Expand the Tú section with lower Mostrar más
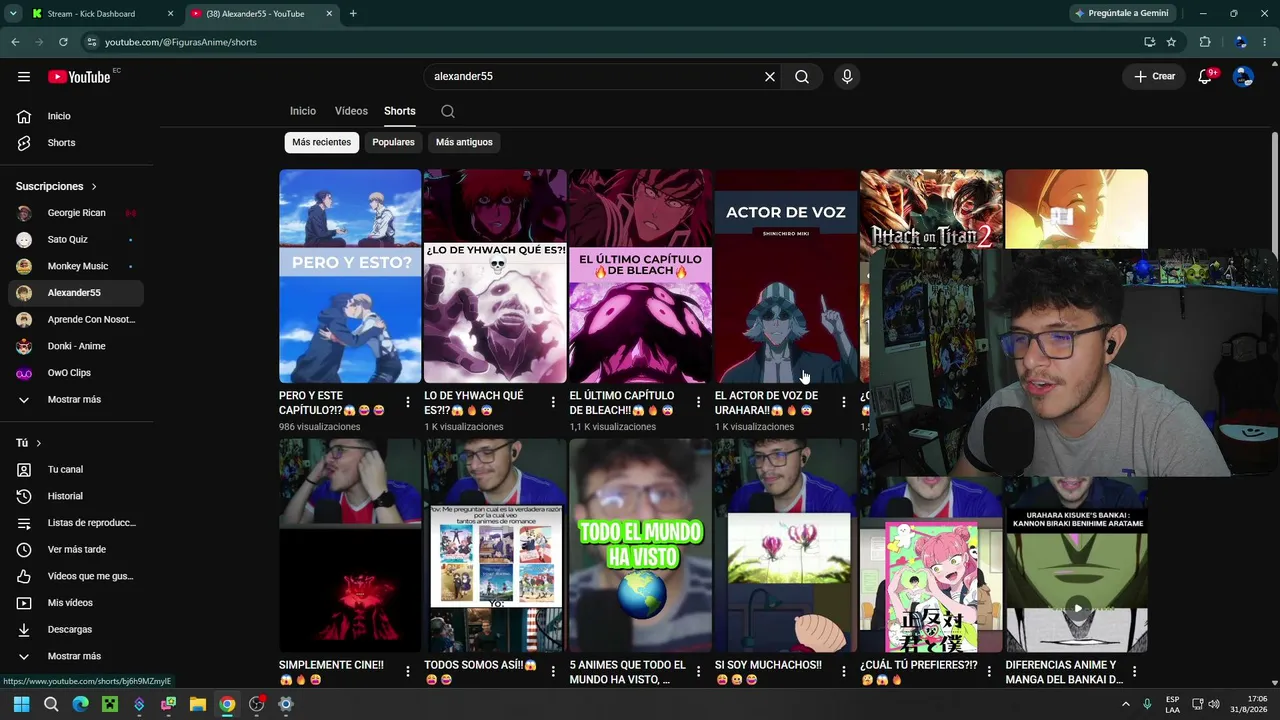The width and height of the screenshot is (1280, 720). coord(76,656)
